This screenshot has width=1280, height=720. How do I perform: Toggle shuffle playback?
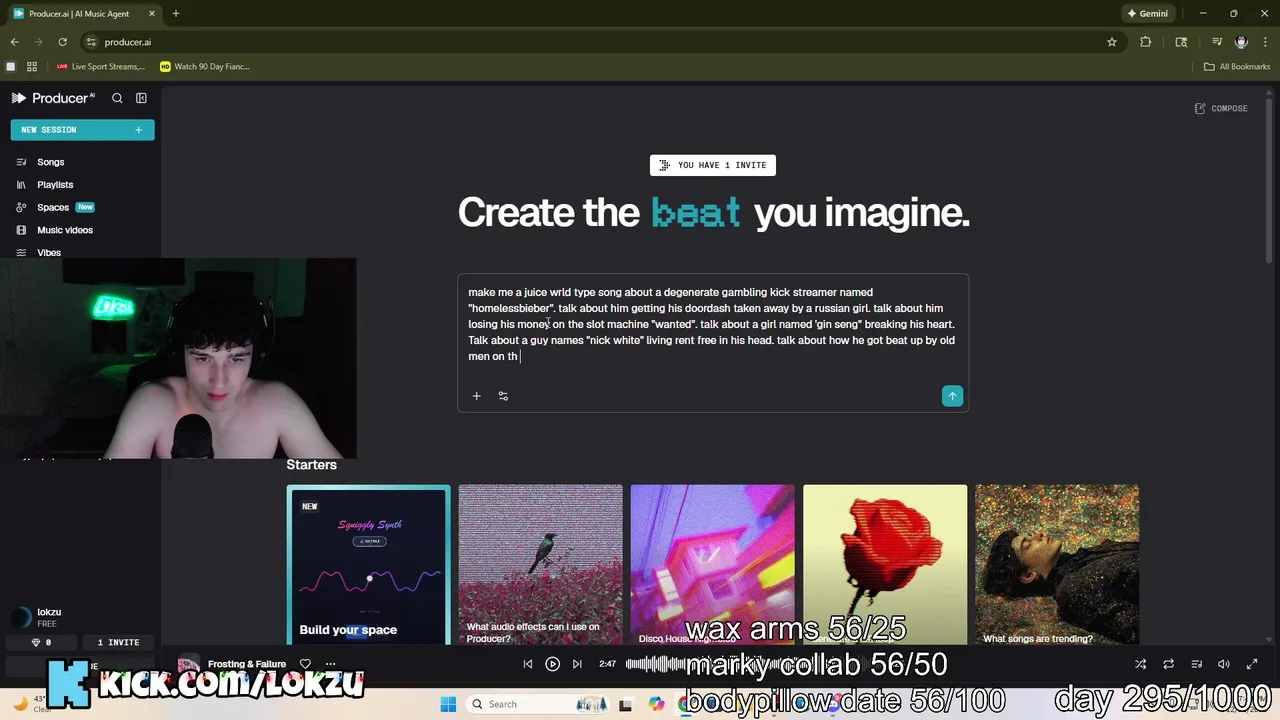[1140, 664]
